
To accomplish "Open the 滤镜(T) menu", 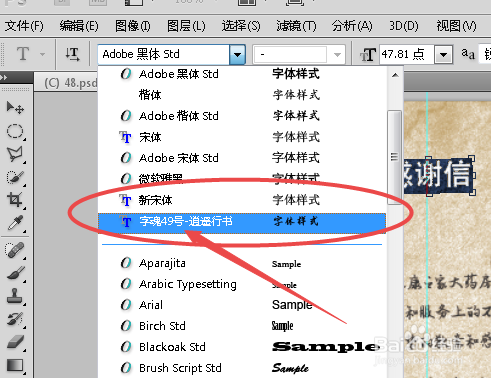I will (x=296, y=26).
